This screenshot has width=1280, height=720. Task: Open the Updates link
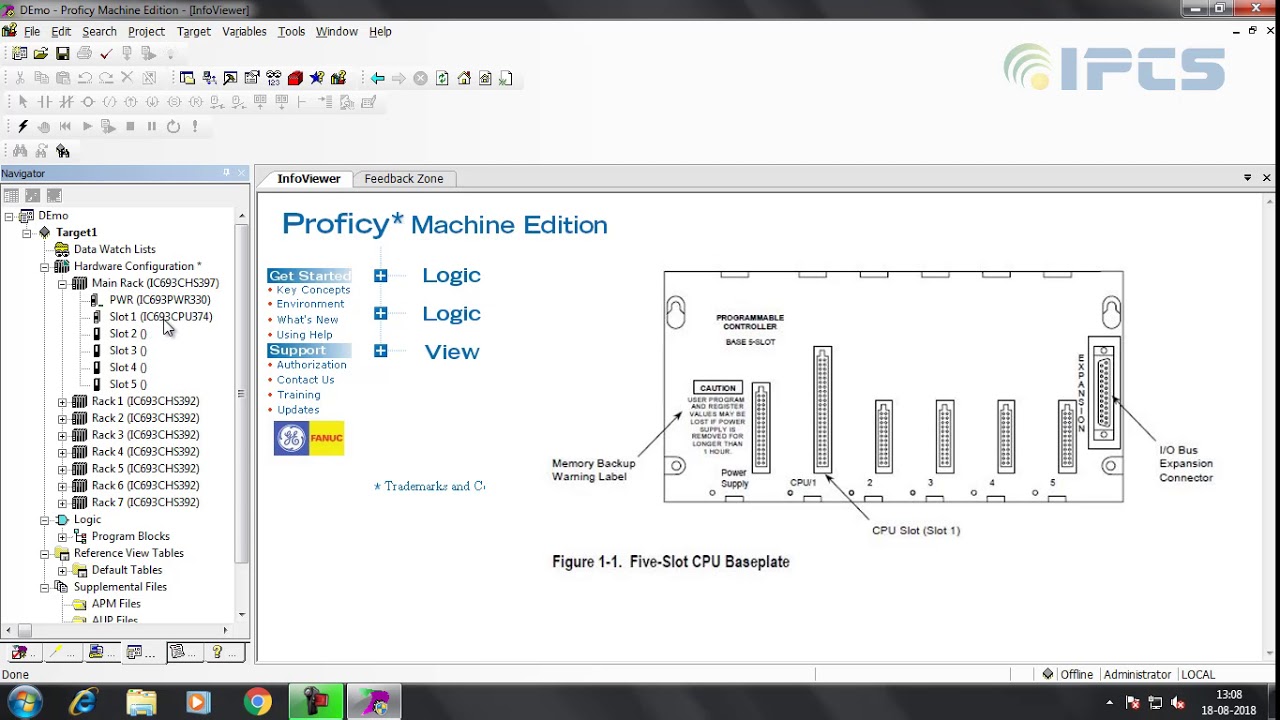tap(298, 410)
